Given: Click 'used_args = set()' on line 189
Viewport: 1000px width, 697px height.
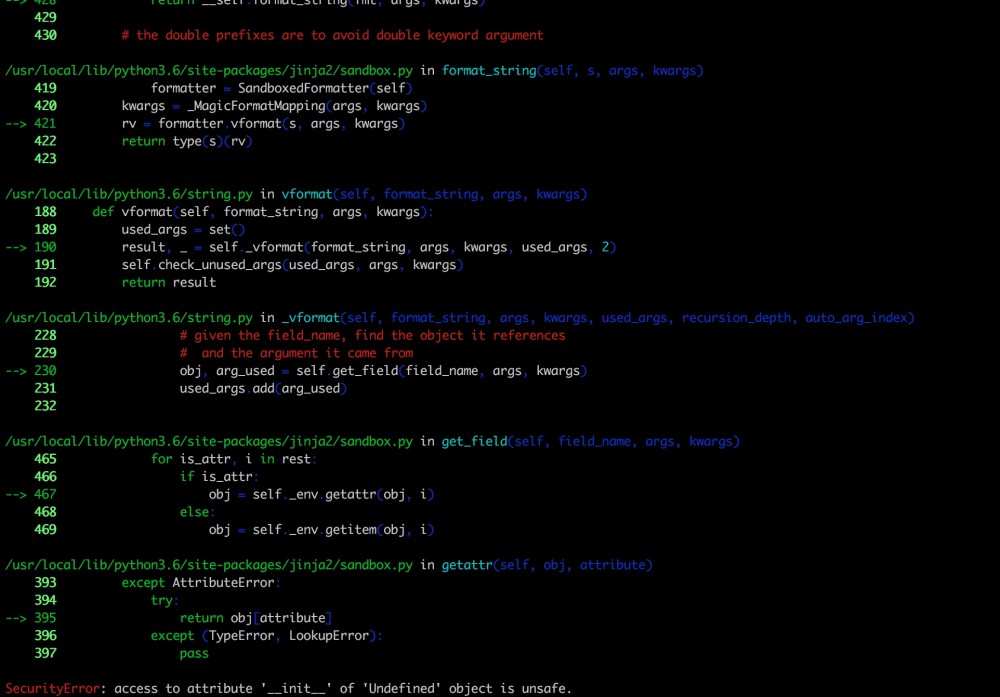Looking at the screenshot, I should point(183,230).
